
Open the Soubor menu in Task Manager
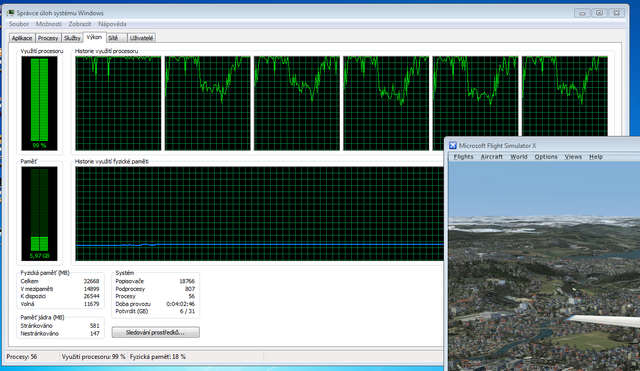point(19,24)
